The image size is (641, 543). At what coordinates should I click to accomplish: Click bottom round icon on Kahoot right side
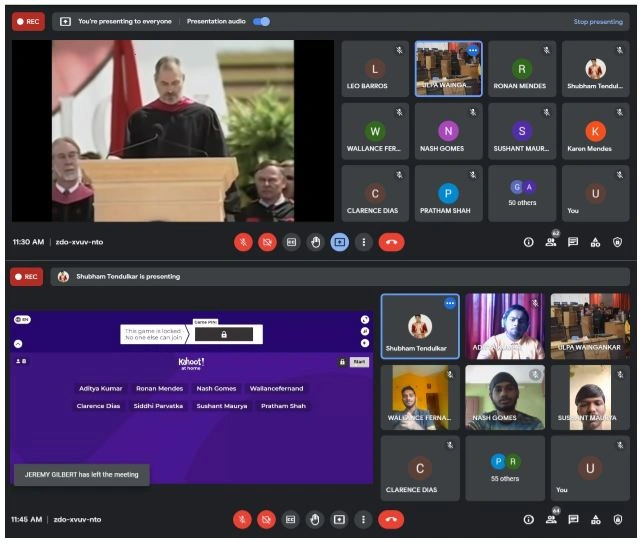point(365,343)
